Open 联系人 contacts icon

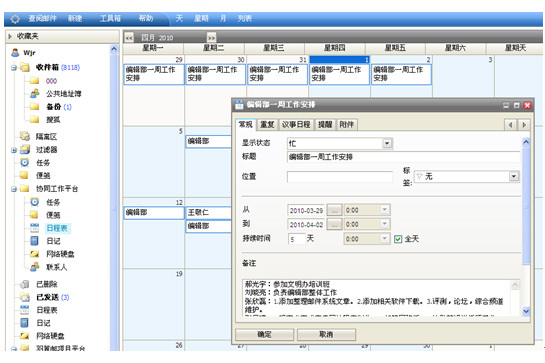[34, 267]
